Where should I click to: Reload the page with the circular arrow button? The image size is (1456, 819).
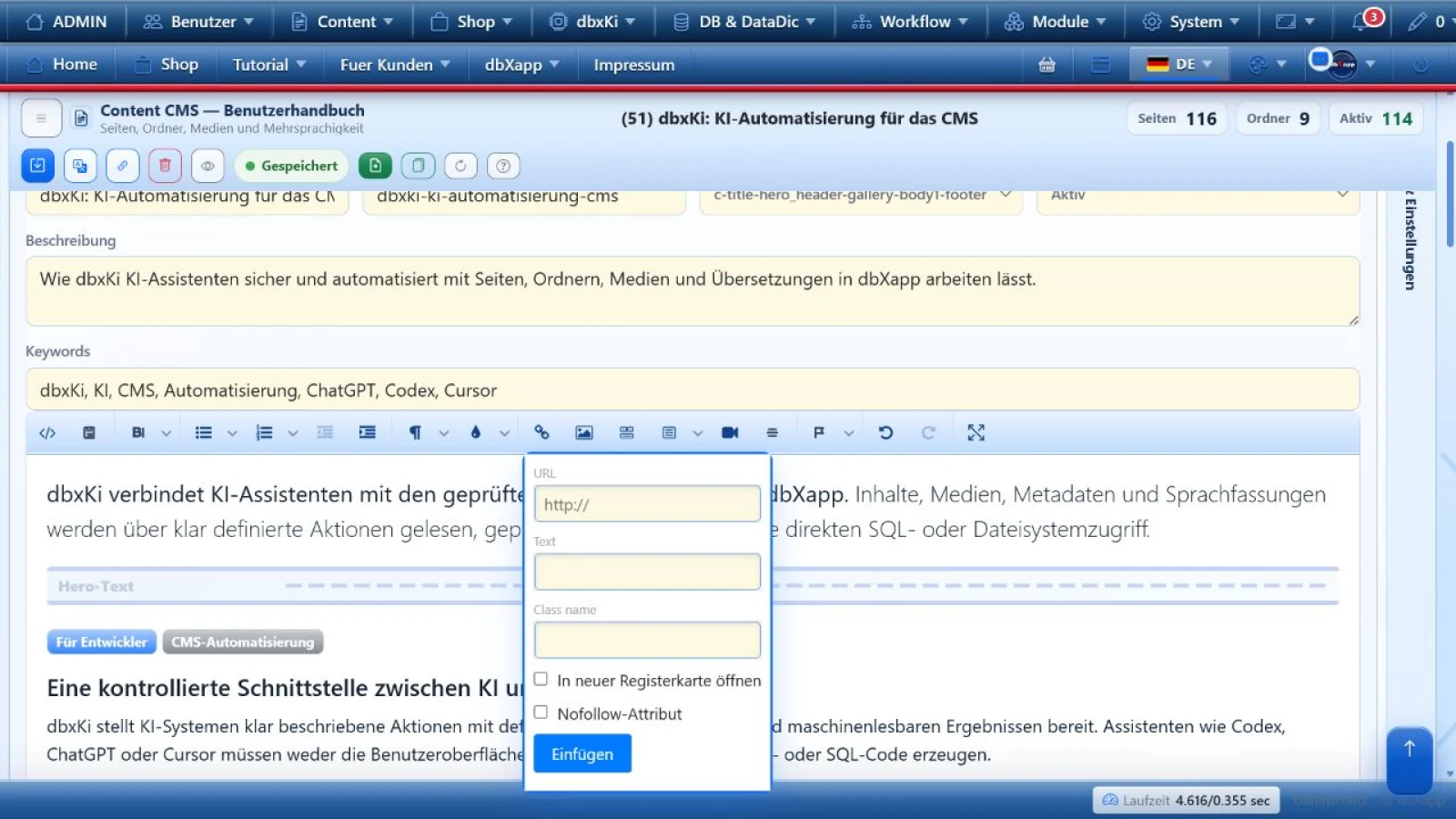point(460,166)
